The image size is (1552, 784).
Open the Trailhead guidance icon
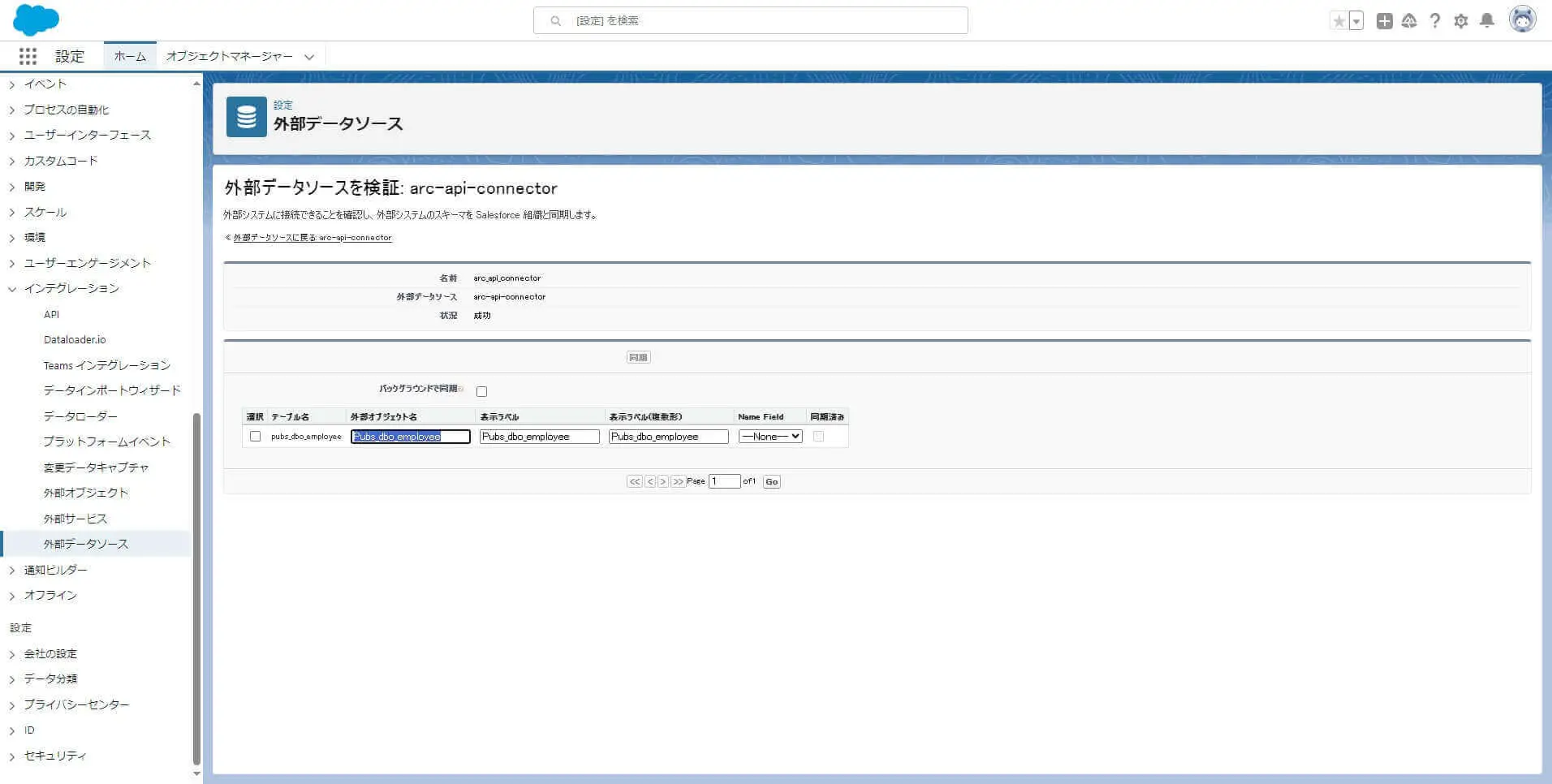[1409, 21]
